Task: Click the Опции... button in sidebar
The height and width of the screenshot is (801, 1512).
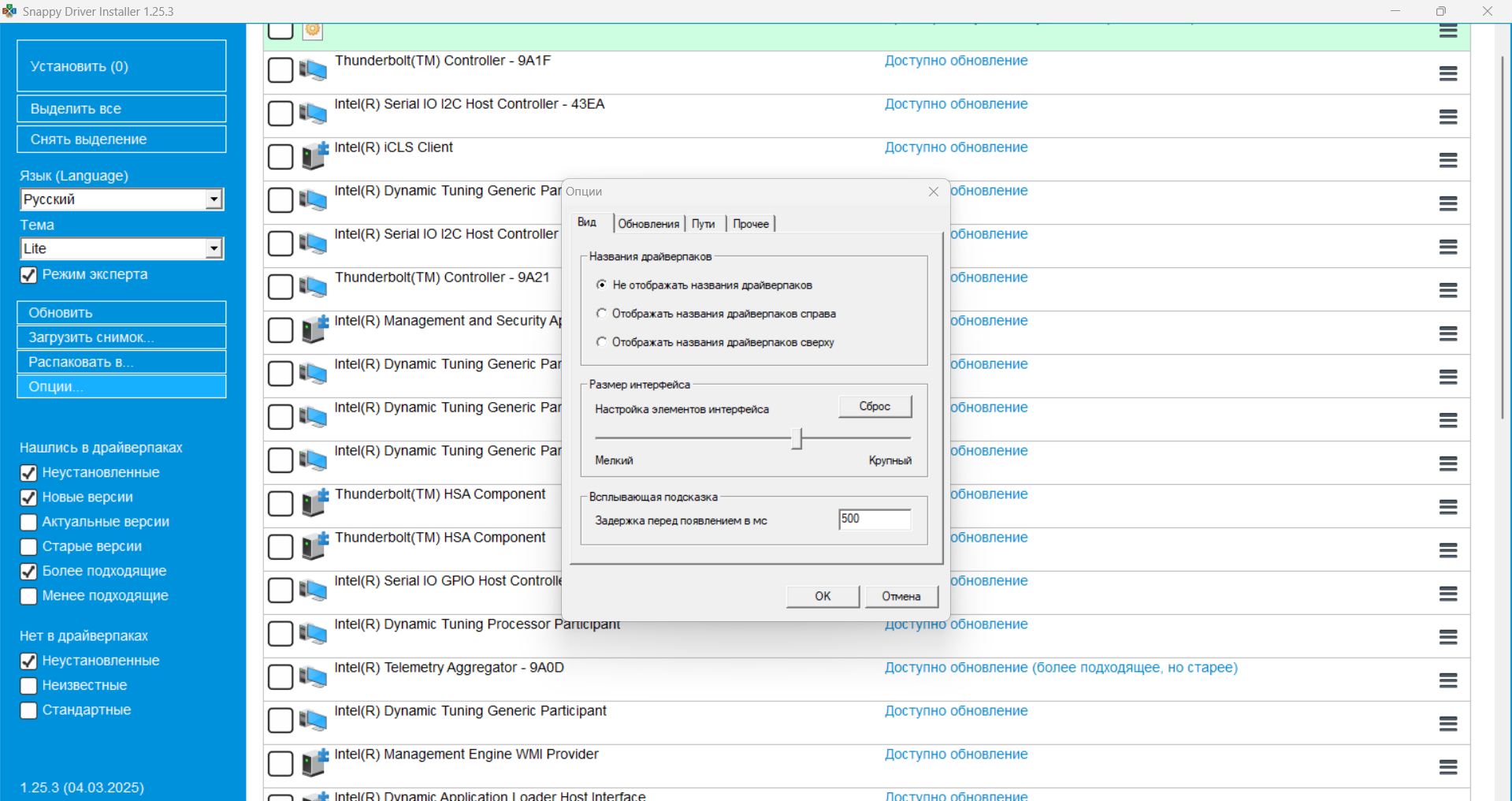Action: click(121, 386)
